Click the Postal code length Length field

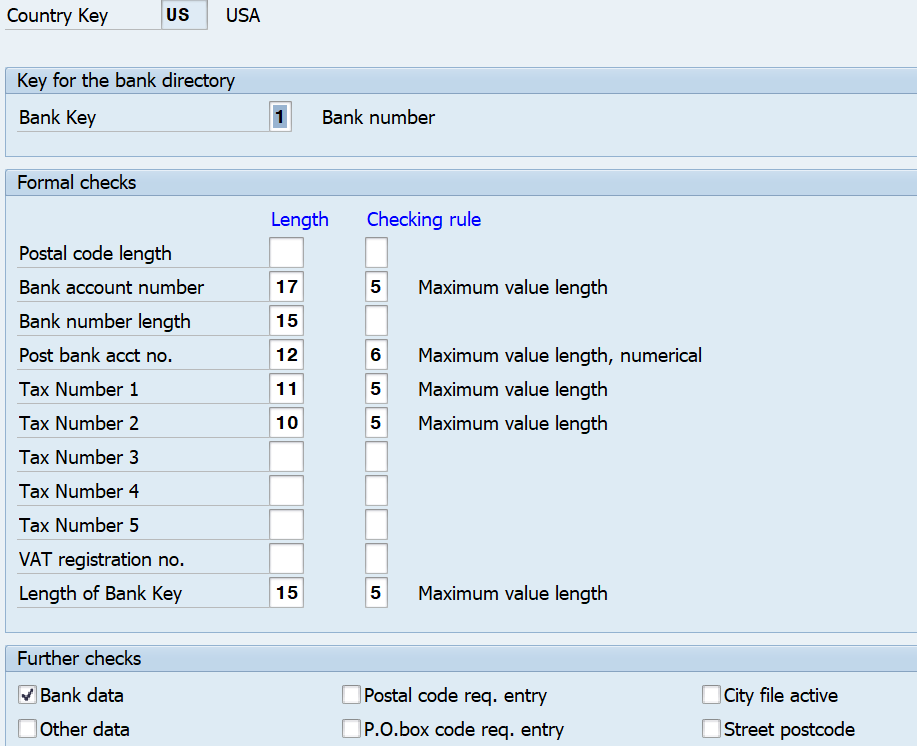(x=286, y=253)
